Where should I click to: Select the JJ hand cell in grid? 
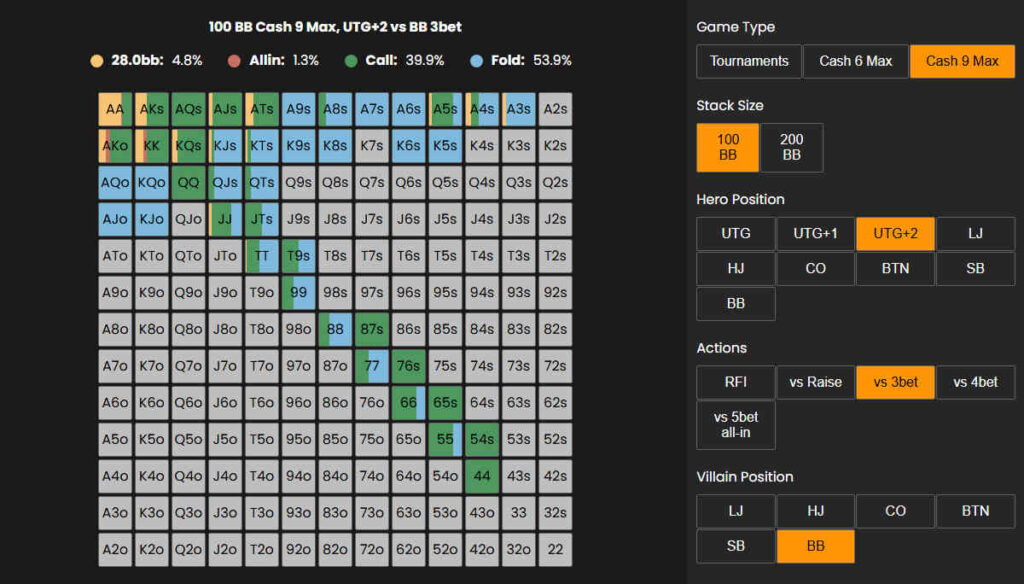(225, 219)
